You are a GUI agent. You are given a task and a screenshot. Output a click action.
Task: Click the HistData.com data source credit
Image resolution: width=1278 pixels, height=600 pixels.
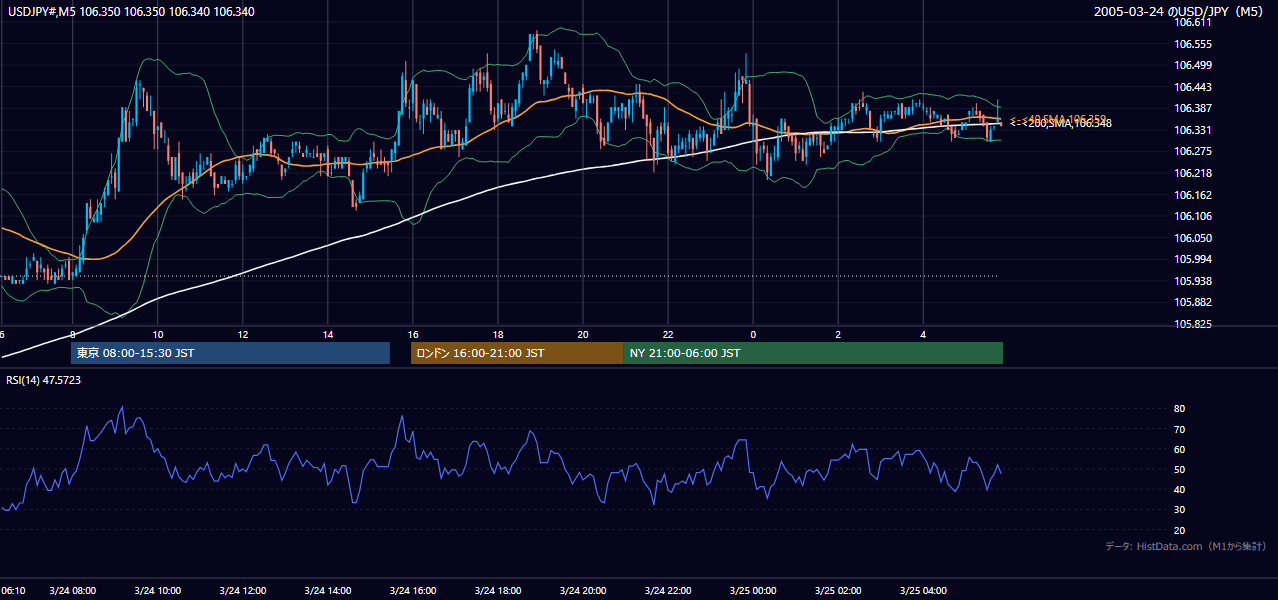pyautogui.click(x=1186, y=546)
